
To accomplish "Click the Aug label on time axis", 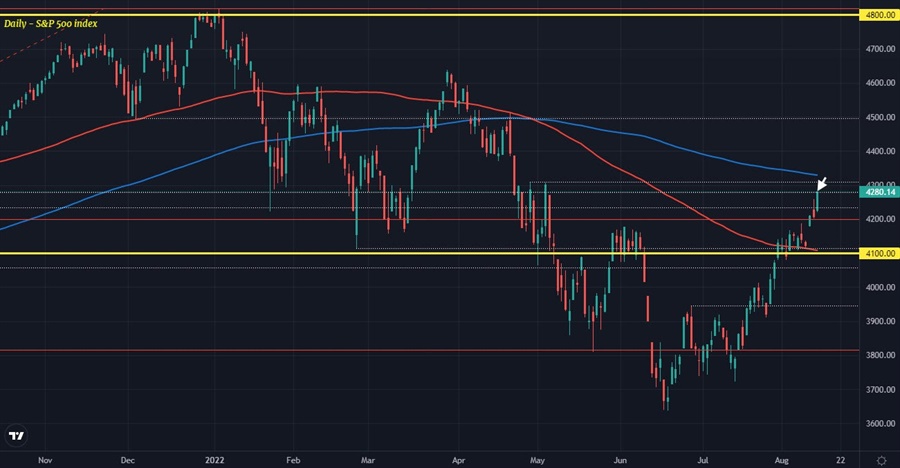I will [x=781, y=460].
